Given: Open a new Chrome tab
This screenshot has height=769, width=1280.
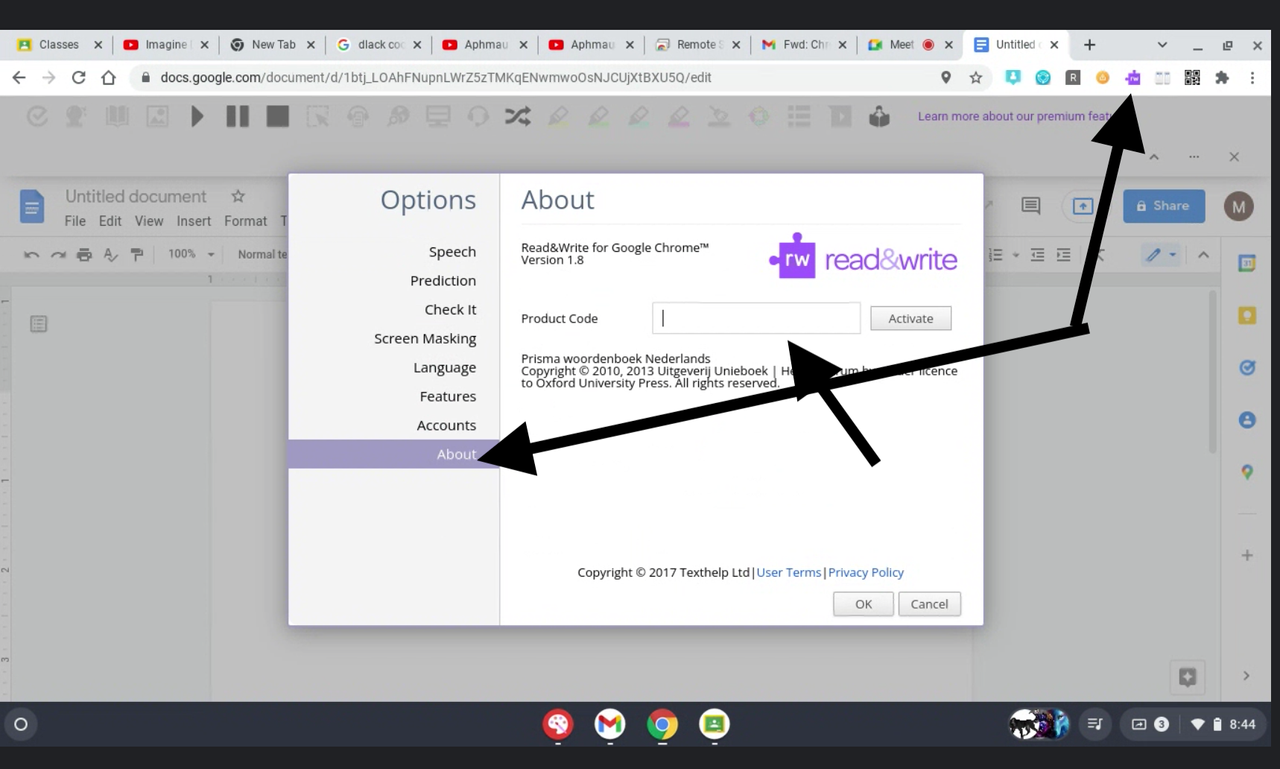Looking at the screenshot, I should pyautogui.click(x=1089, y=45).
